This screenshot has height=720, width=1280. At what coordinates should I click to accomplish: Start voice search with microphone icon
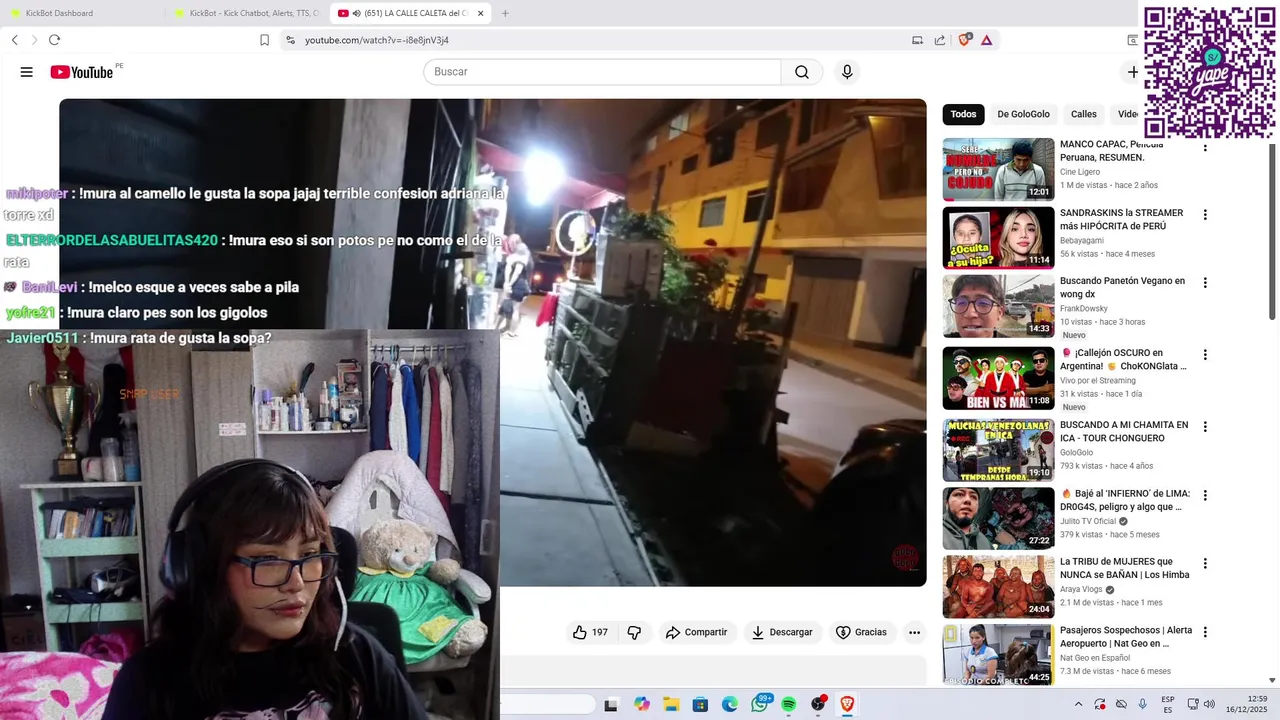tap(847, 72)
